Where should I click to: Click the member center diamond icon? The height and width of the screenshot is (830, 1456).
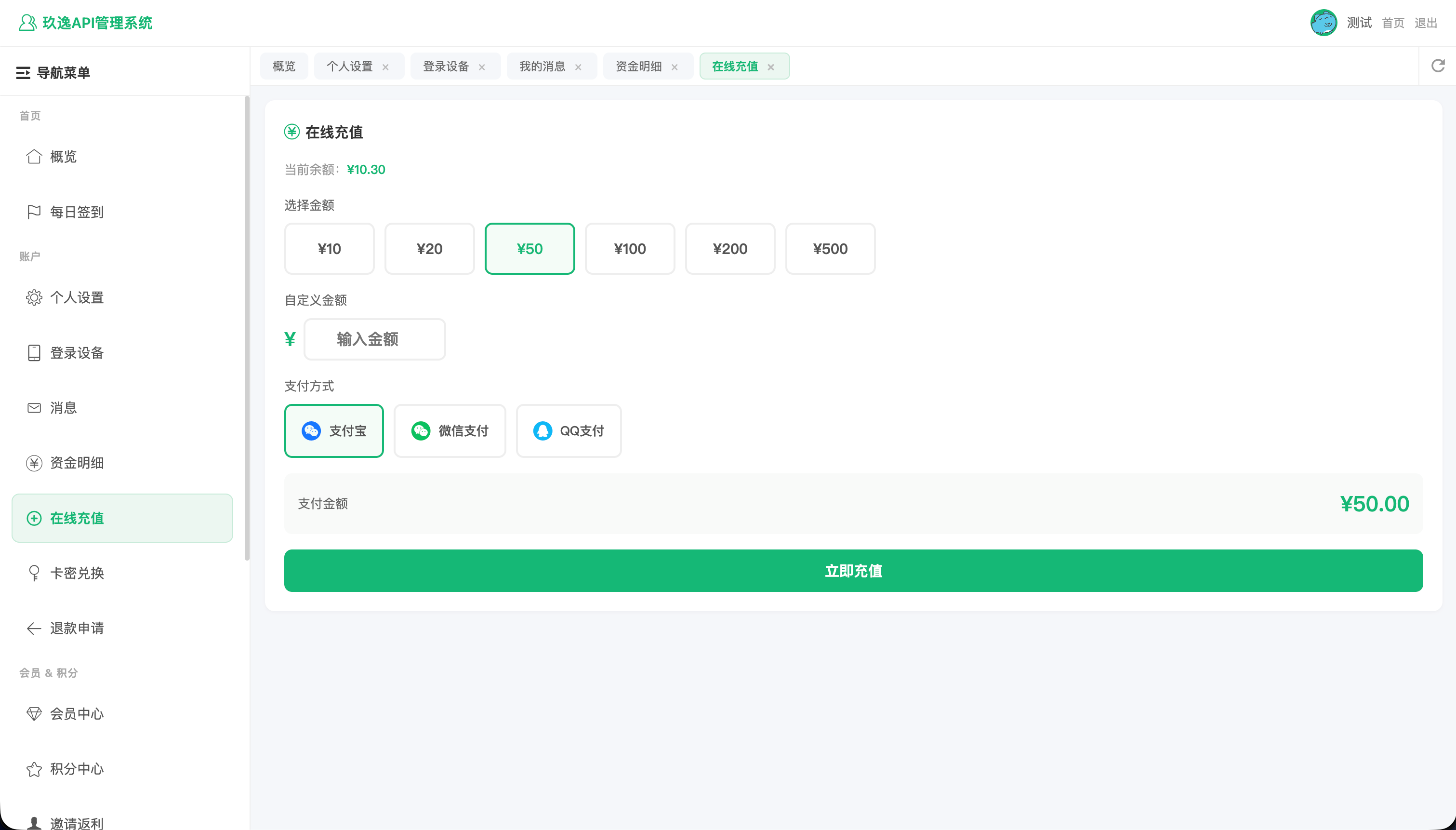tap(34, 714)
